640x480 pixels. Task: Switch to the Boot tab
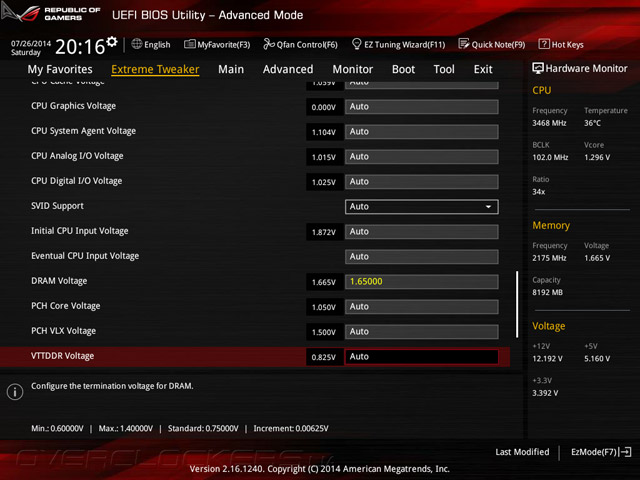point(403,69)
